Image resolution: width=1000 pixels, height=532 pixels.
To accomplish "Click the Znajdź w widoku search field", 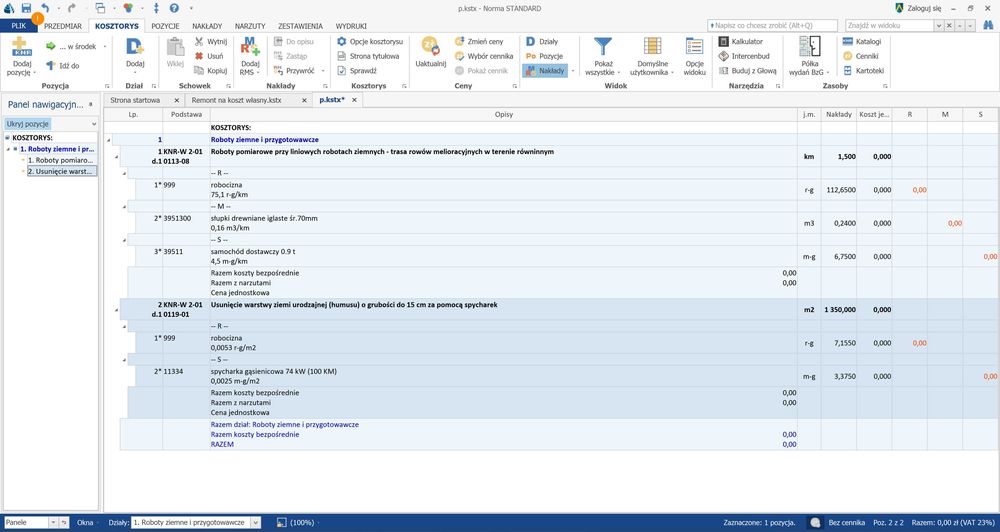I will click(890, 26).
